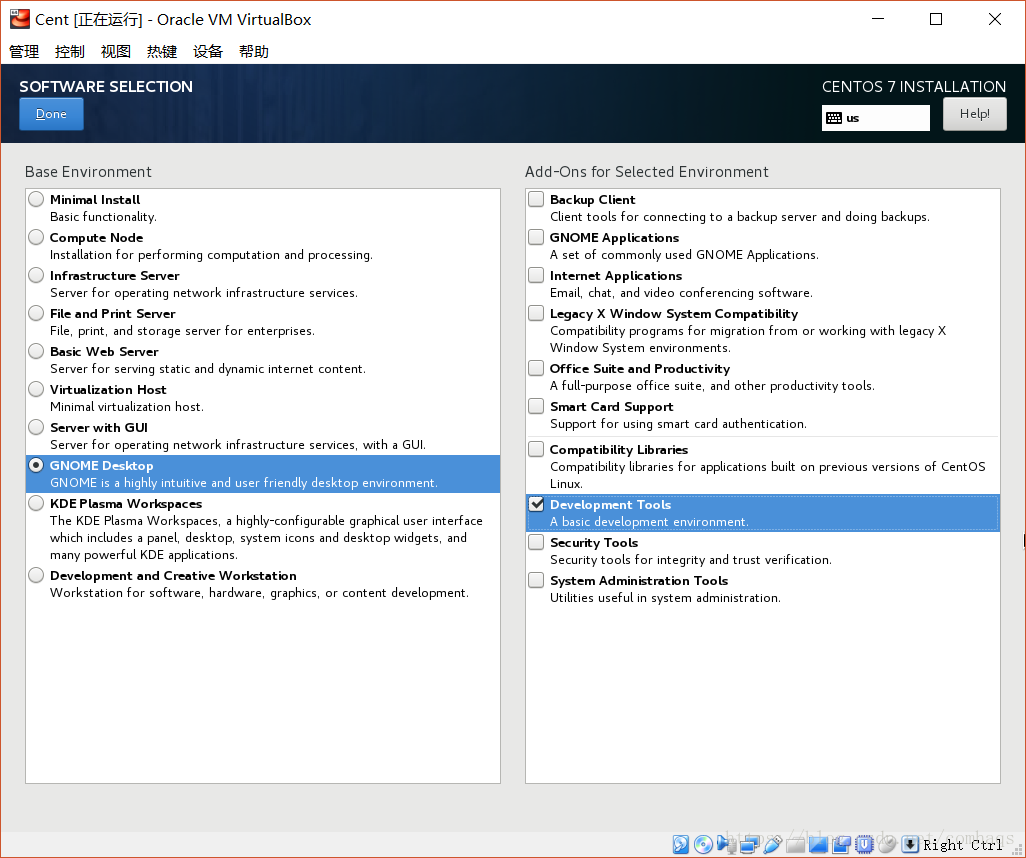Tick the Security Tools checkbox
1026x858 pixels.
(536, 541)
